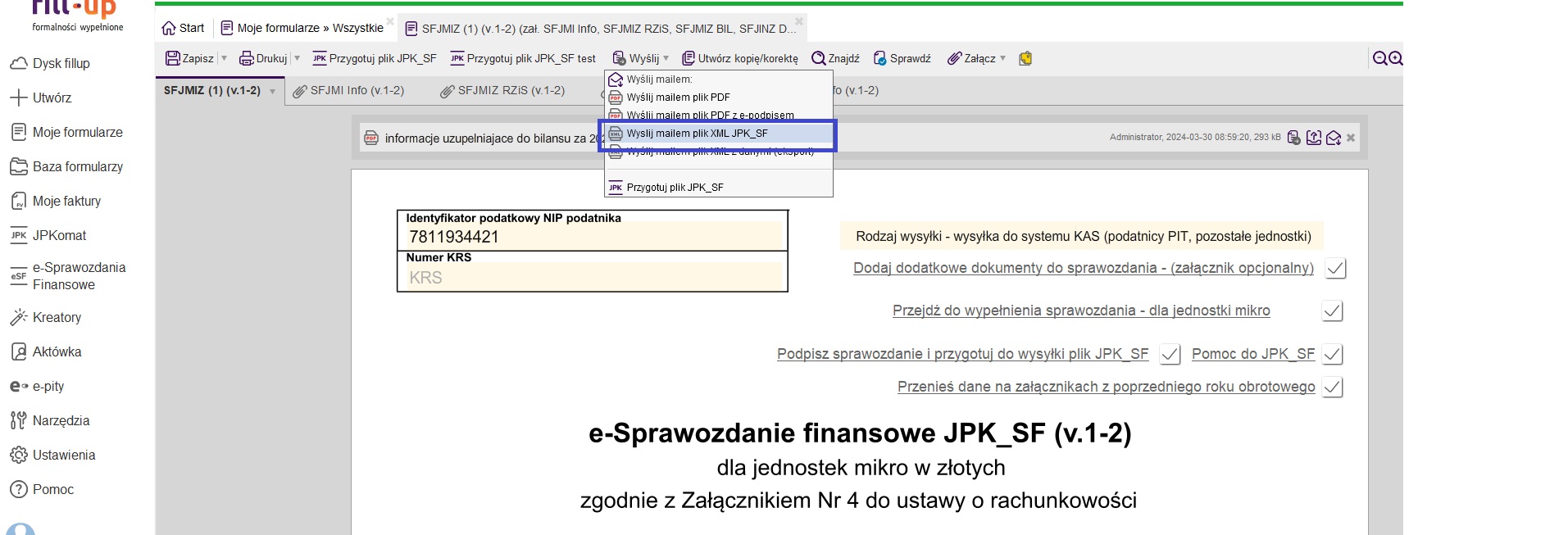Expand the Zapisz dropdown arrow
Screen dimensions: 1568x535
(x=224, y=58)
